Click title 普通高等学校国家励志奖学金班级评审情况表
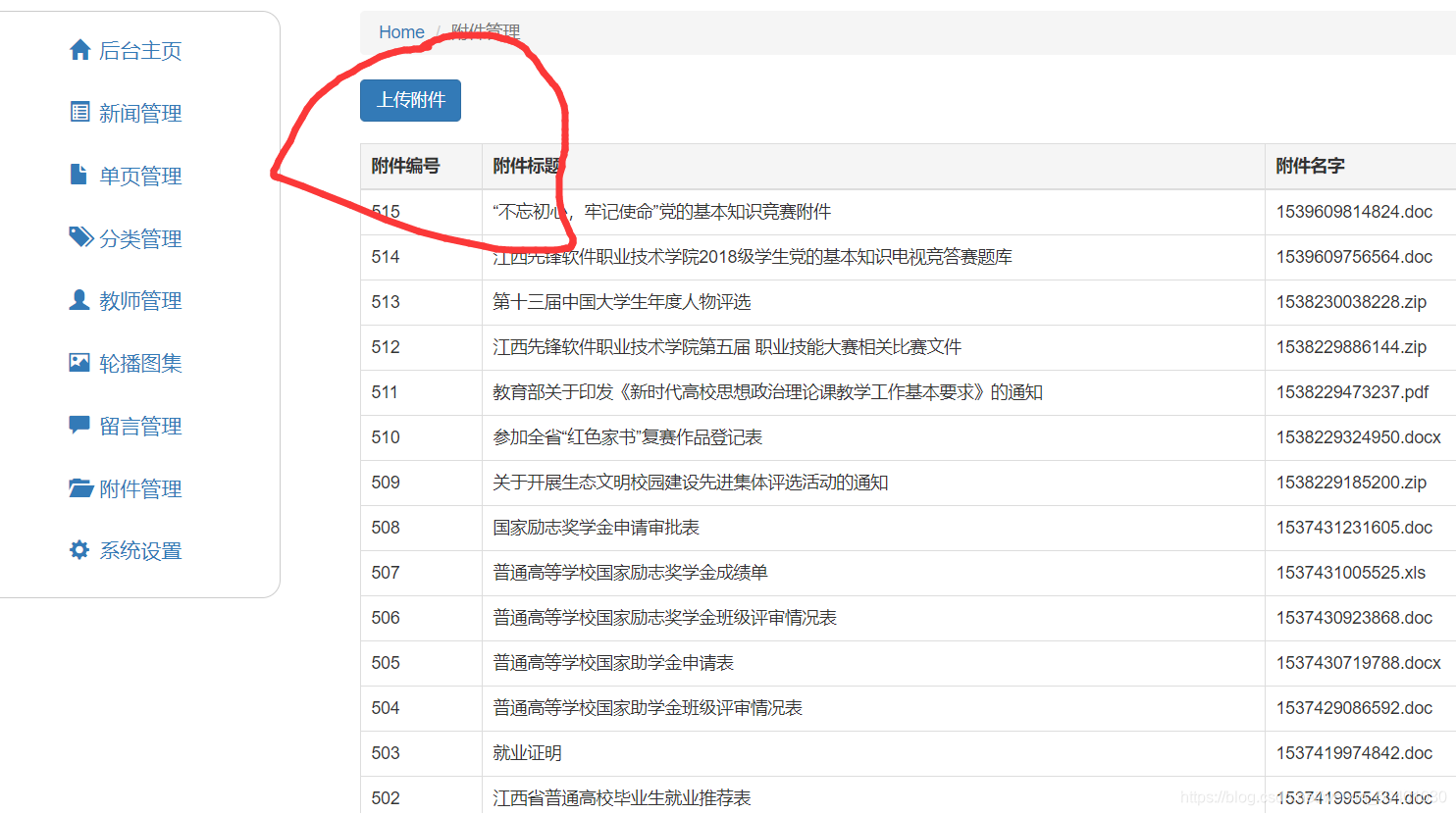Screen dimensions: 1456x815 coord(665,618)
